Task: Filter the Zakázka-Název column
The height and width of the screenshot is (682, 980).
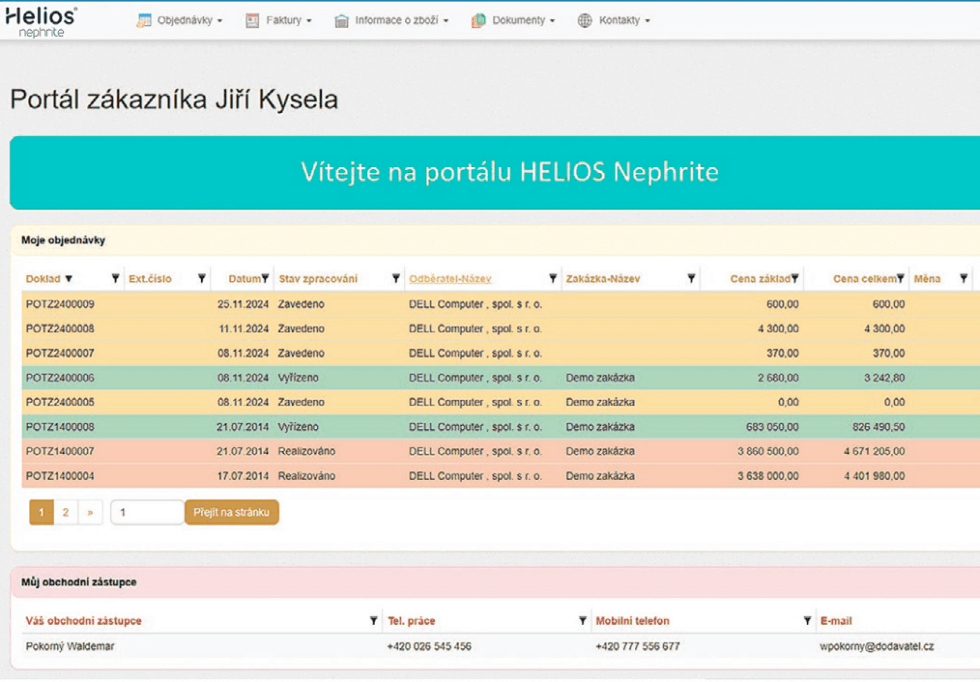Action: 691,278
